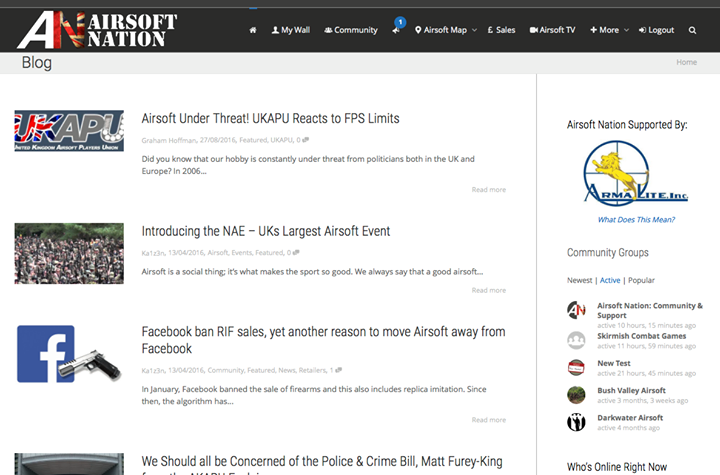
Task: Open the NAE crowd photo thumbnail
Action: click(x=69, y=254)
